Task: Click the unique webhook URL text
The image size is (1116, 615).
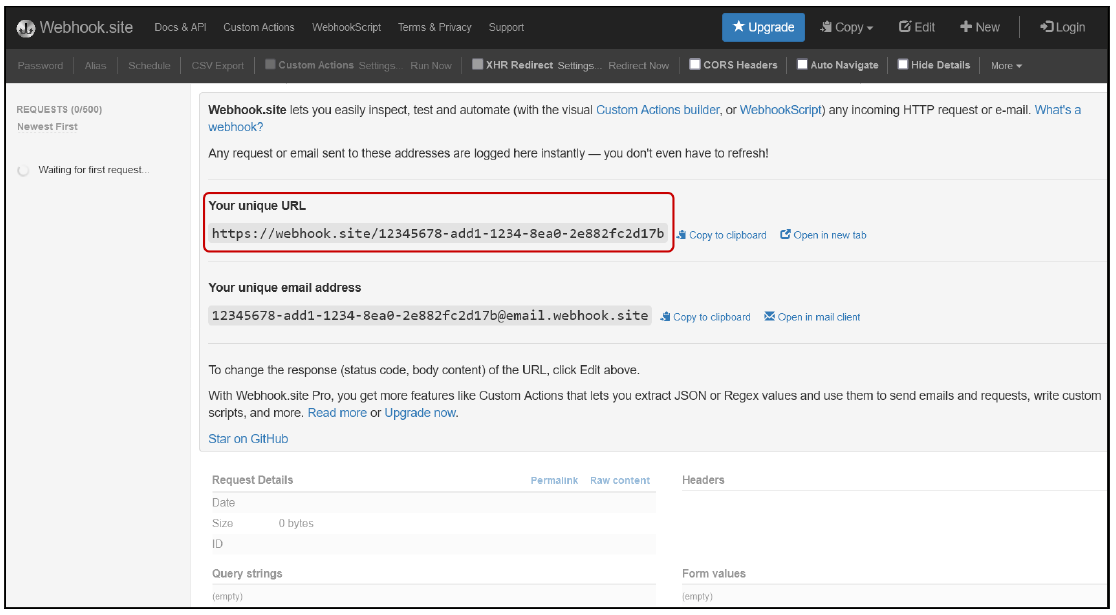Action: point(438,233)
